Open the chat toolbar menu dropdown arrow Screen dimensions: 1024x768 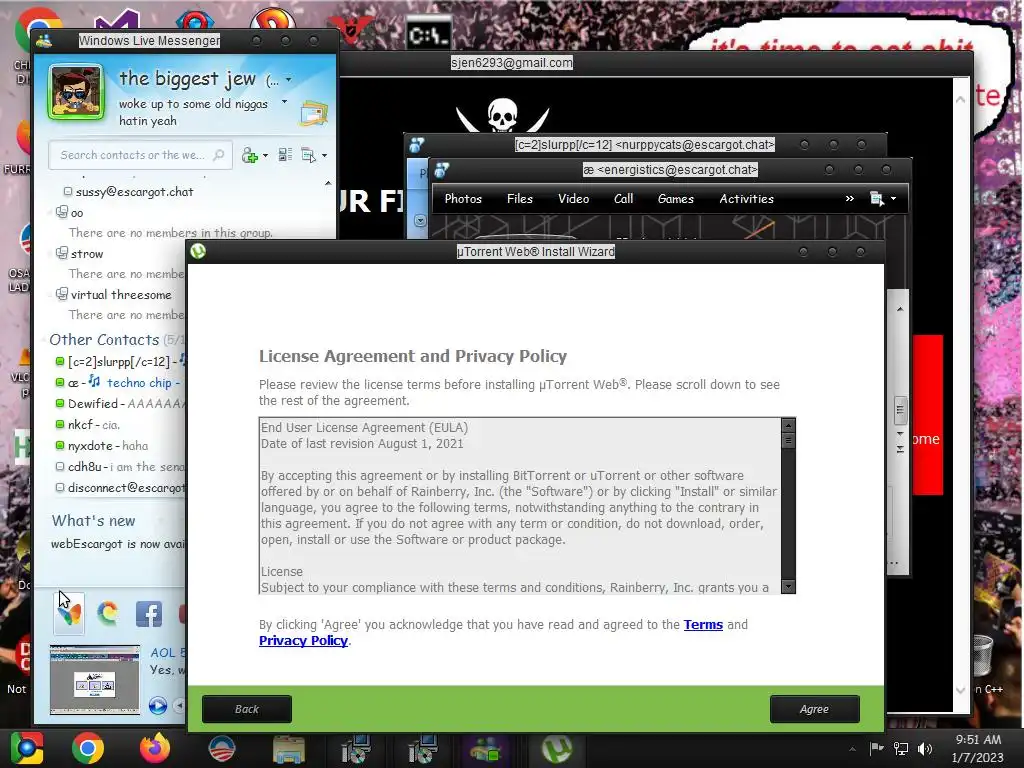pyautogui.click(x=893, y=199)
